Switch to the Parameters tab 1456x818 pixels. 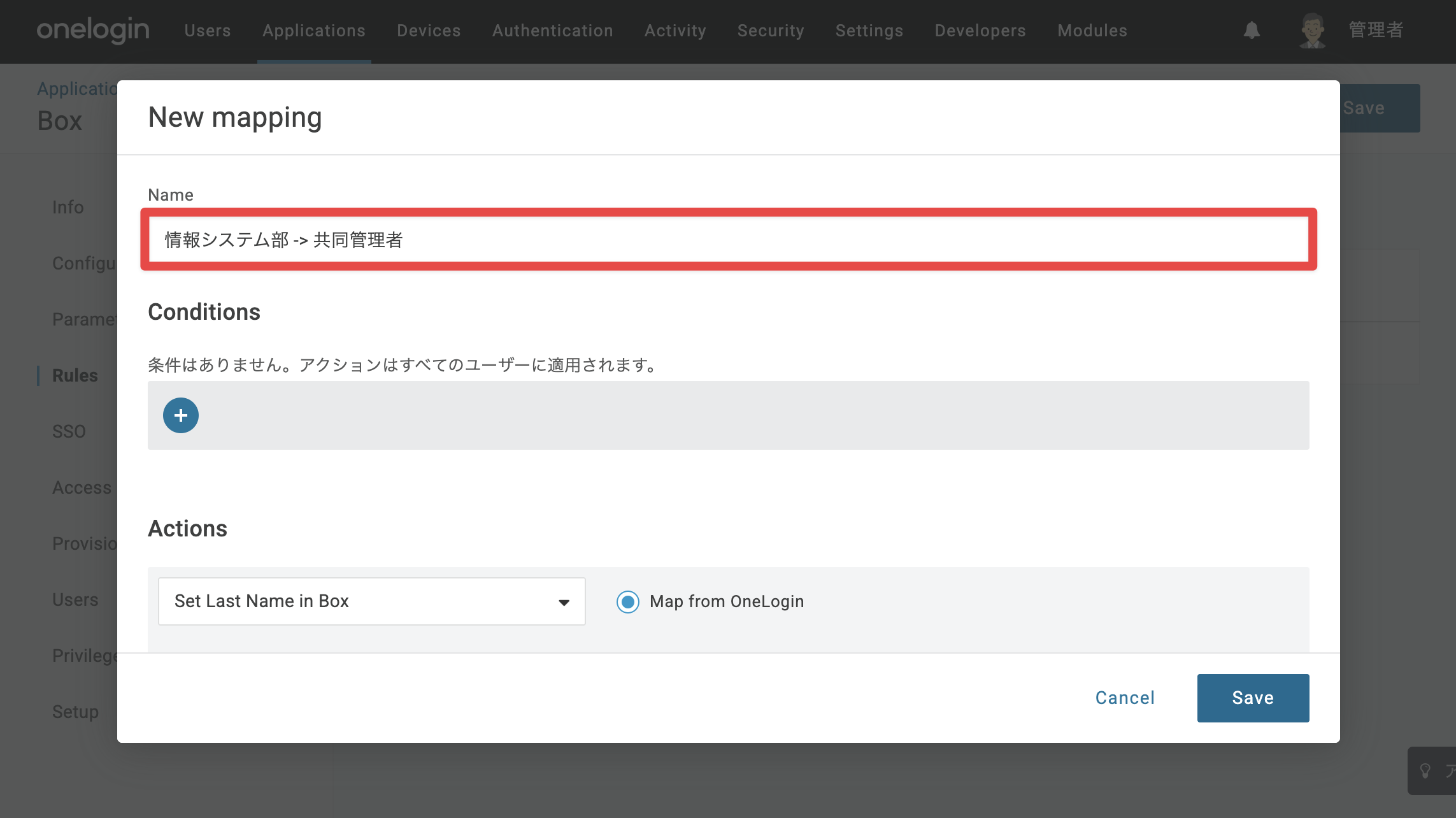tap(84, 319)
